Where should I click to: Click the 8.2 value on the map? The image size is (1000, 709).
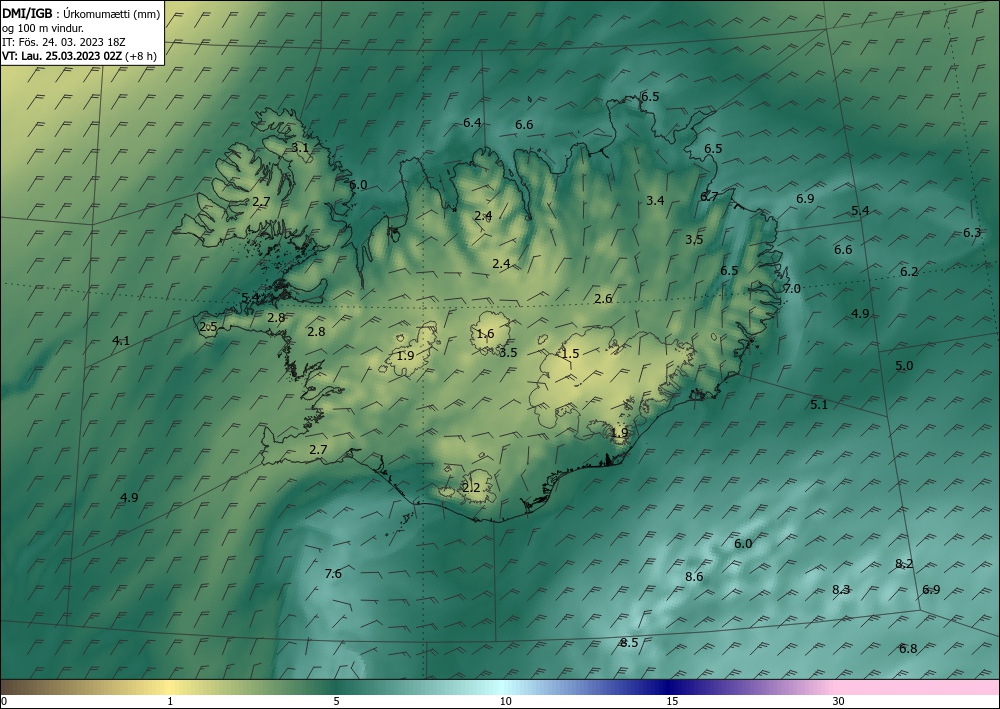pyautogui.click(x=904, y=564)
